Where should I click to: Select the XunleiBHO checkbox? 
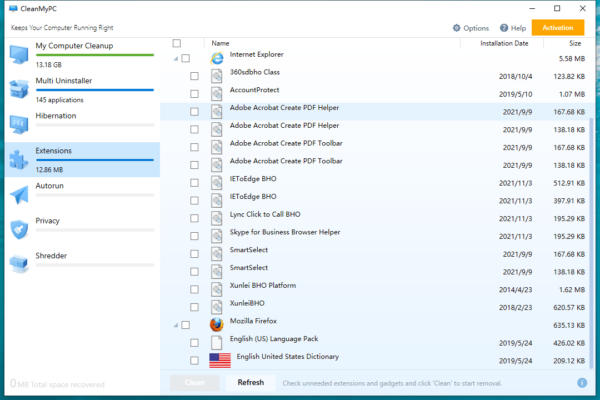coord(194,307)
